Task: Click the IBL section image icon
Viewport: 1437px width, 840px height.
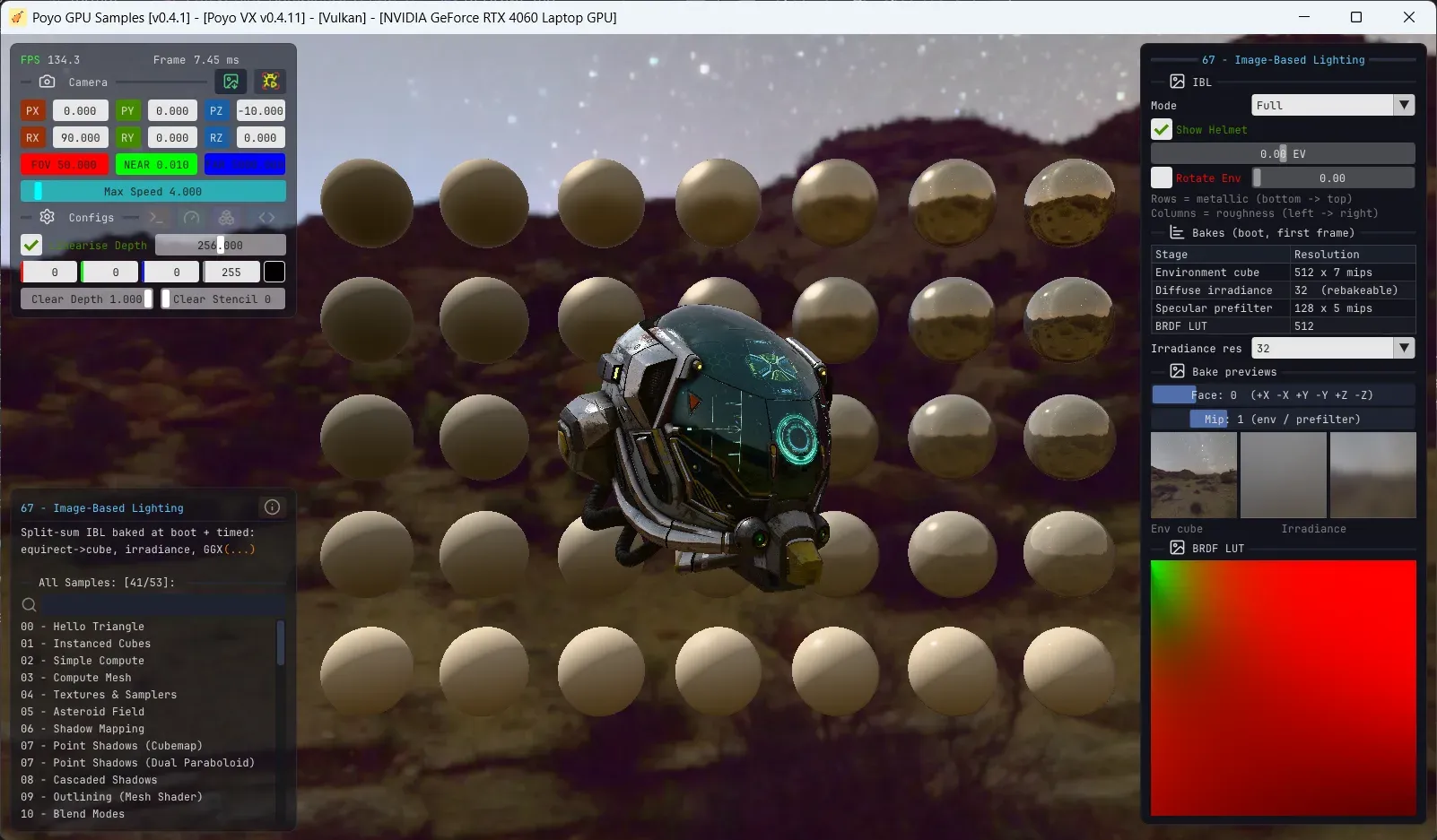Action: click(1177, 82)
